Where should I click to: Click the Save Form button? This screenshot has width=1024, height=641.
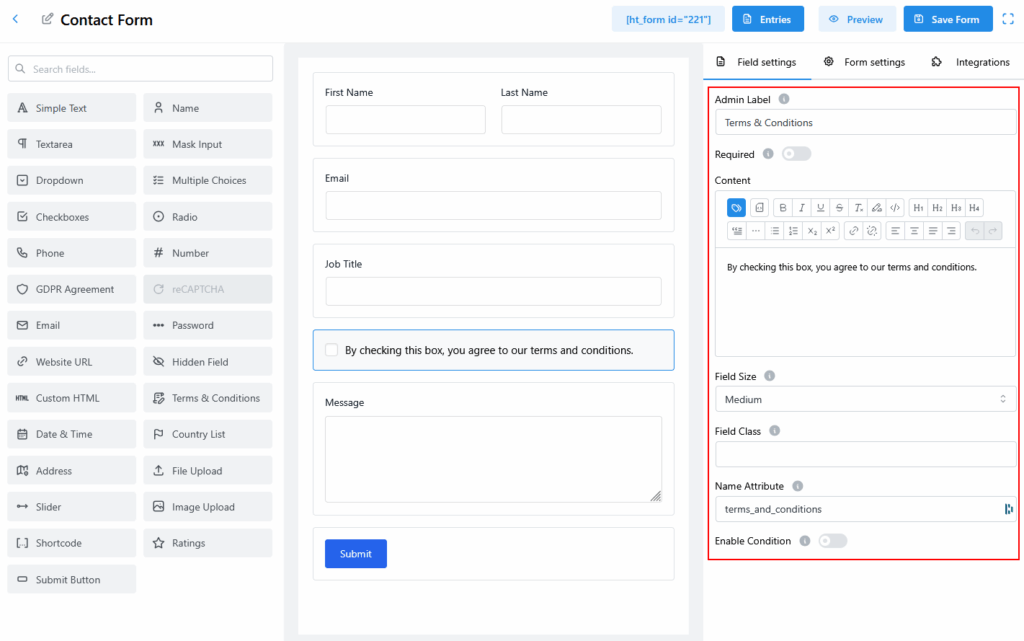click(947, 19)
